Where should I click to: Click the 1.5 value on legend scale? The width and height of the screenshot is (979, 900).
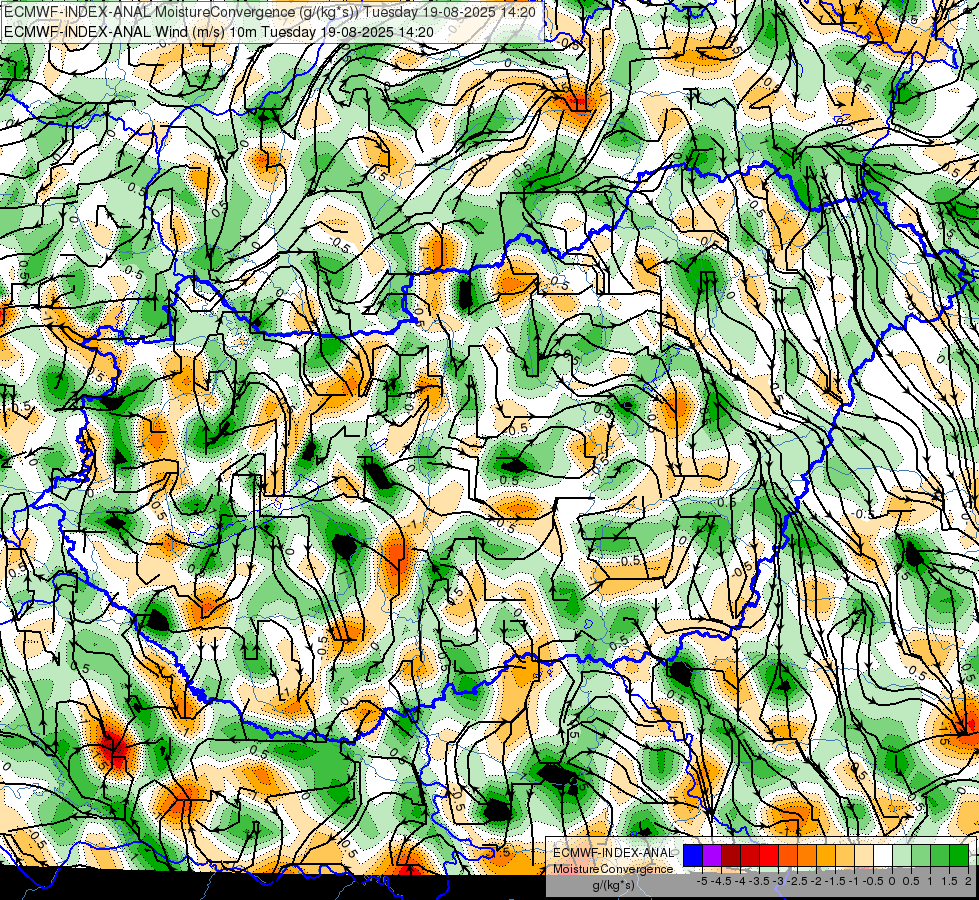(949, 881)
